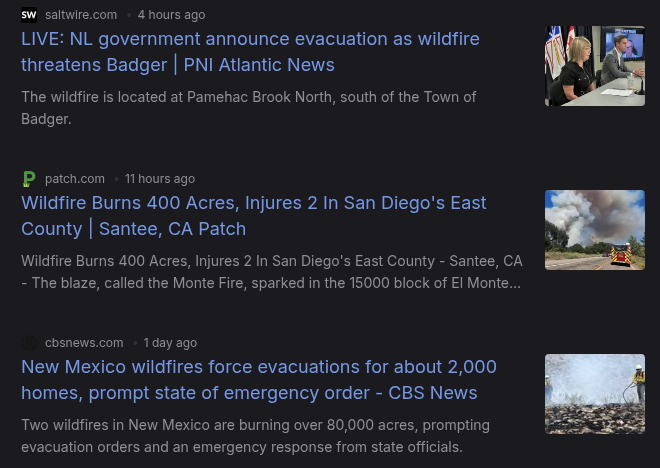Click the smoke and fire truck thumbnail
Image resolution: width=660 pixels, height=468 pixels.
pyautogui.click(x=595, y=230)
